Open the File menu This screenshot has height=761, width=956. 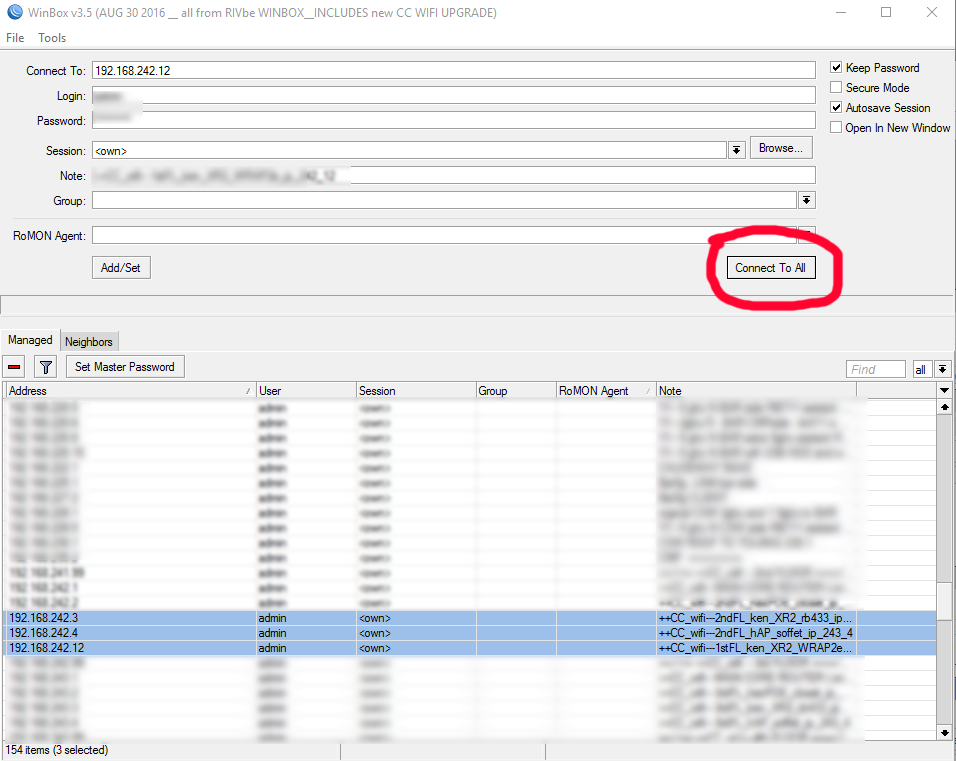coord(15,38)
